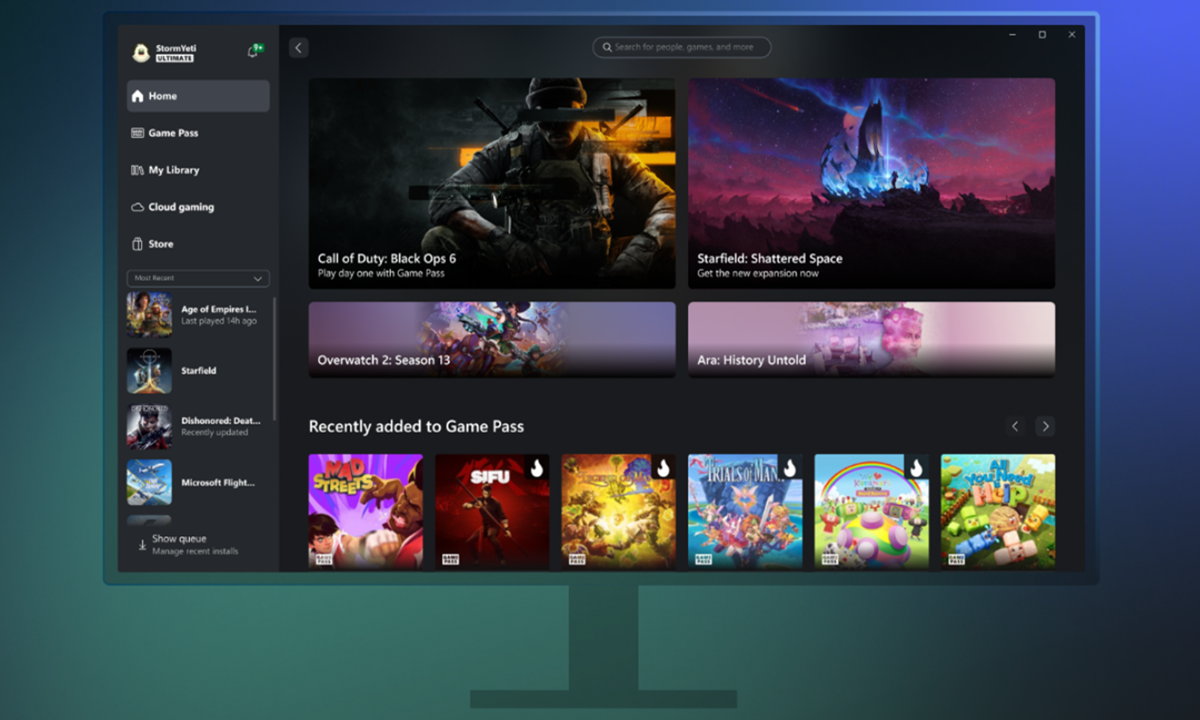Click the left chevron of the carousel
This screenshot has height=720, width=1200.
pos(1015,426)
